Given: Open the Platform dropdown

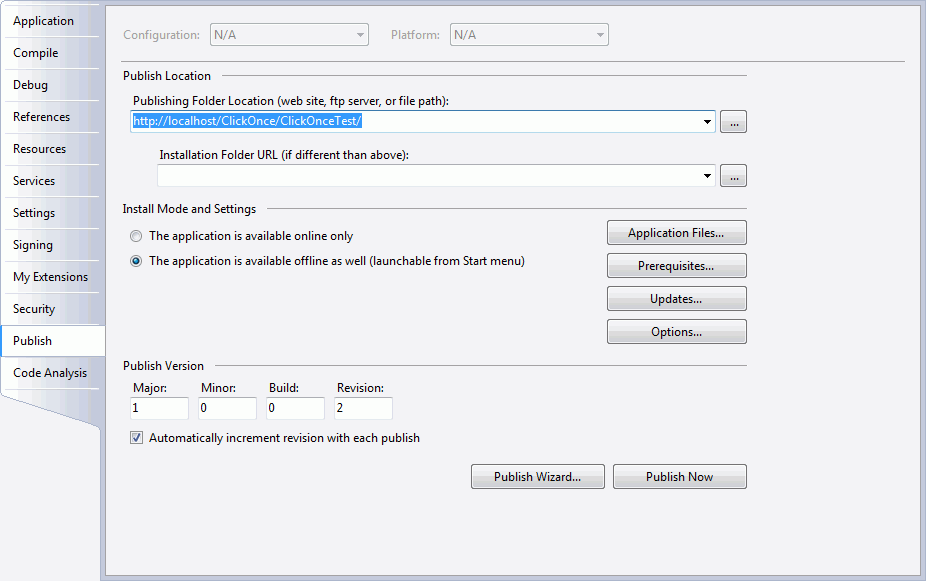Looking at the screenshot, I should (x=529, y=35).
